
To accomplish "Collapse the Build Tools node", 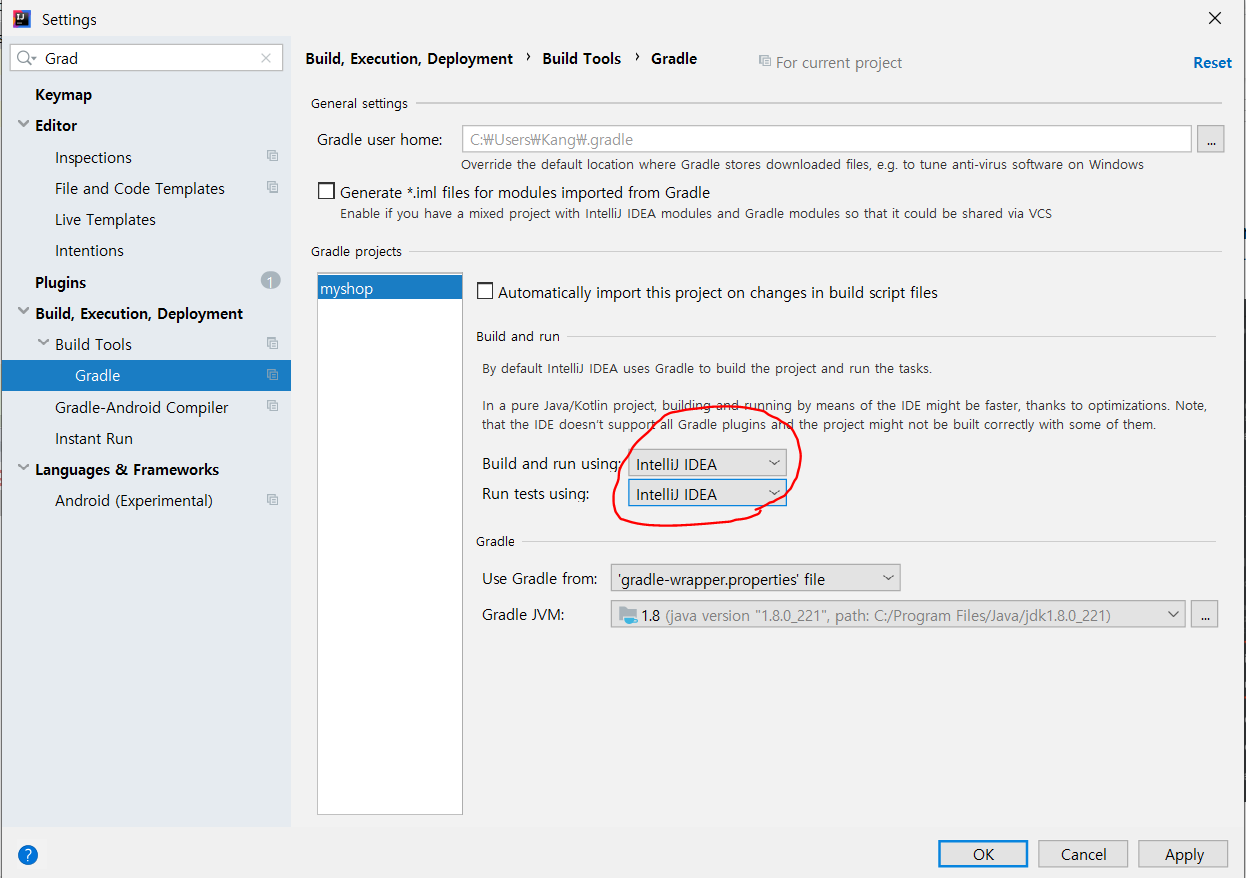I will (43, 343).
